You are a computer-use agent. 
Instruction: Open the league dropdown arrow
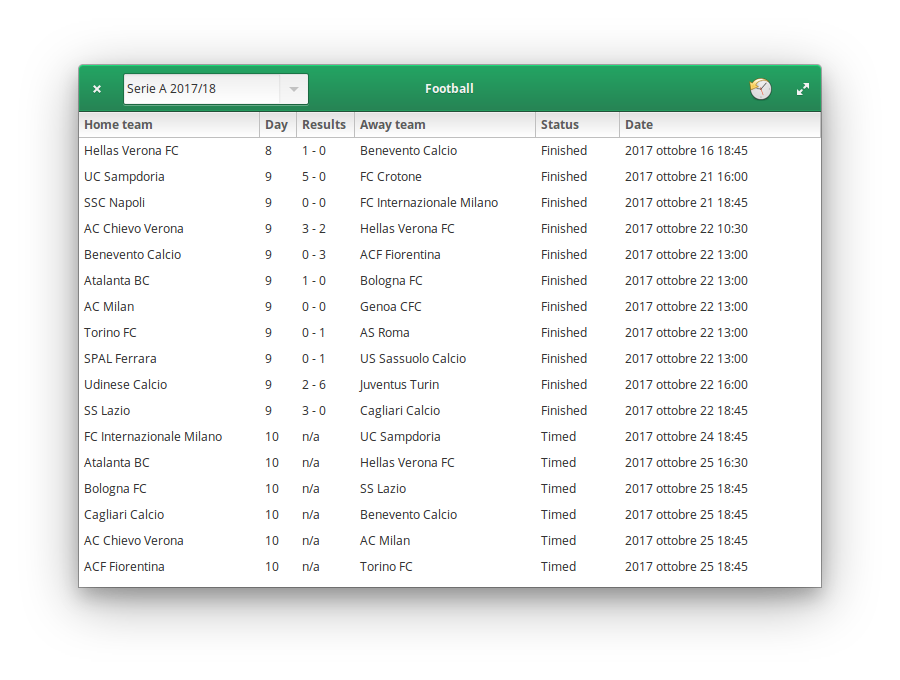[294, 89]
